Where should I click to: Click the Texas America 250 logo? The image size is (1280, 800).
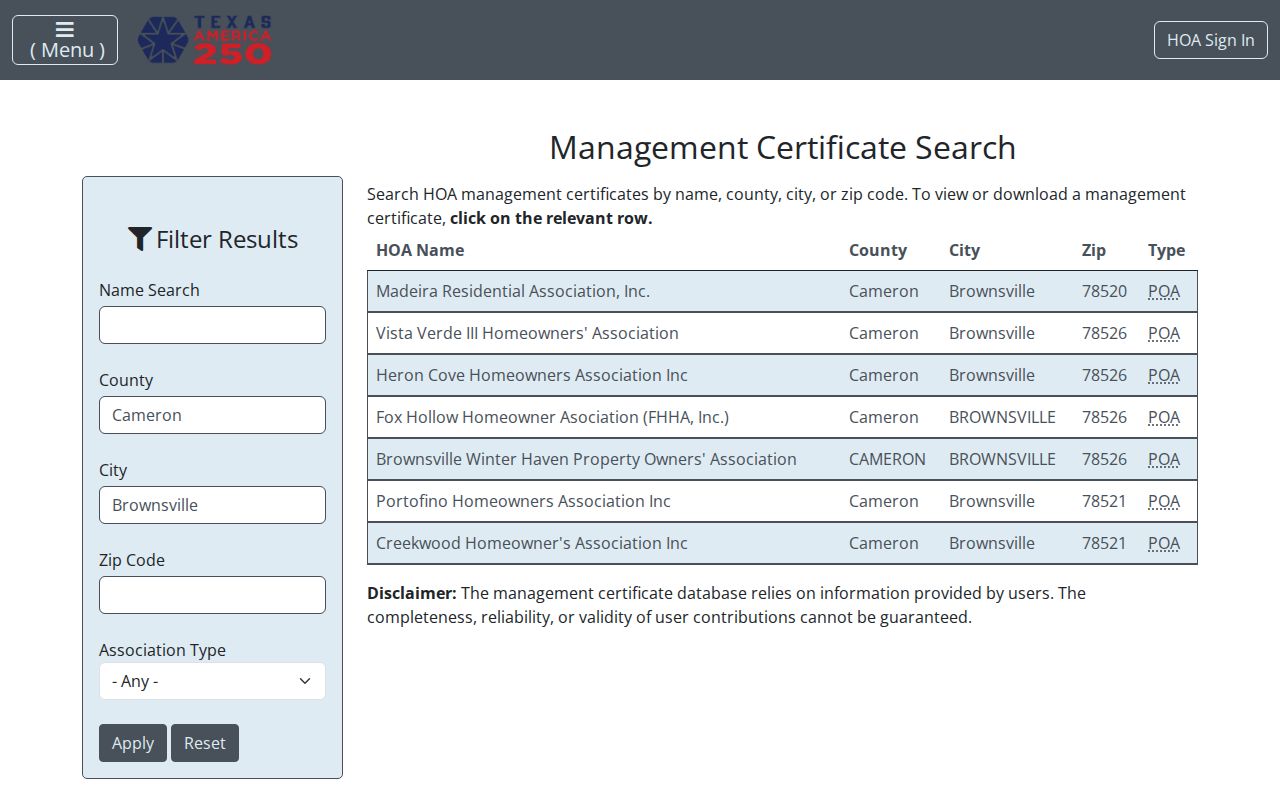[x=205, y=40]
